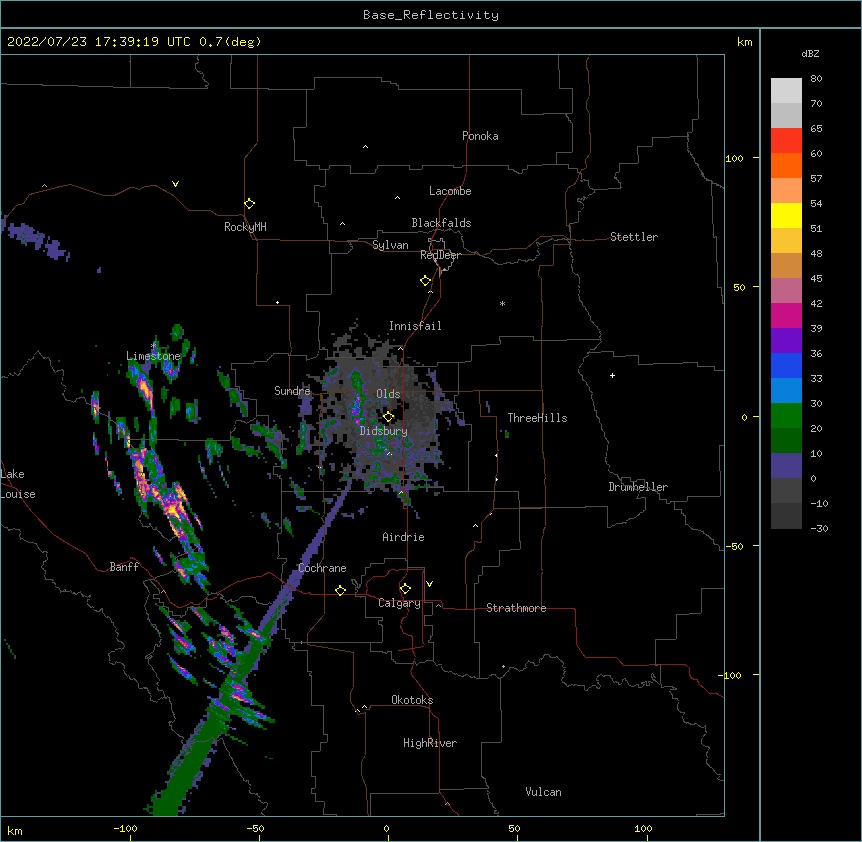This screenshot has width=862, height=842.
Task: Click the -50 tick on the right axis
Action: pos(734,546)
